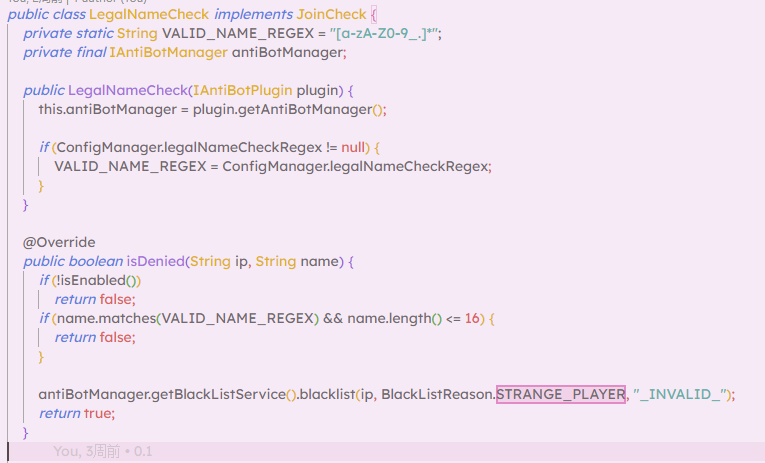Screen dimensions: 765x463
Task: Click name.length call
Action: (x=389, y=319)
